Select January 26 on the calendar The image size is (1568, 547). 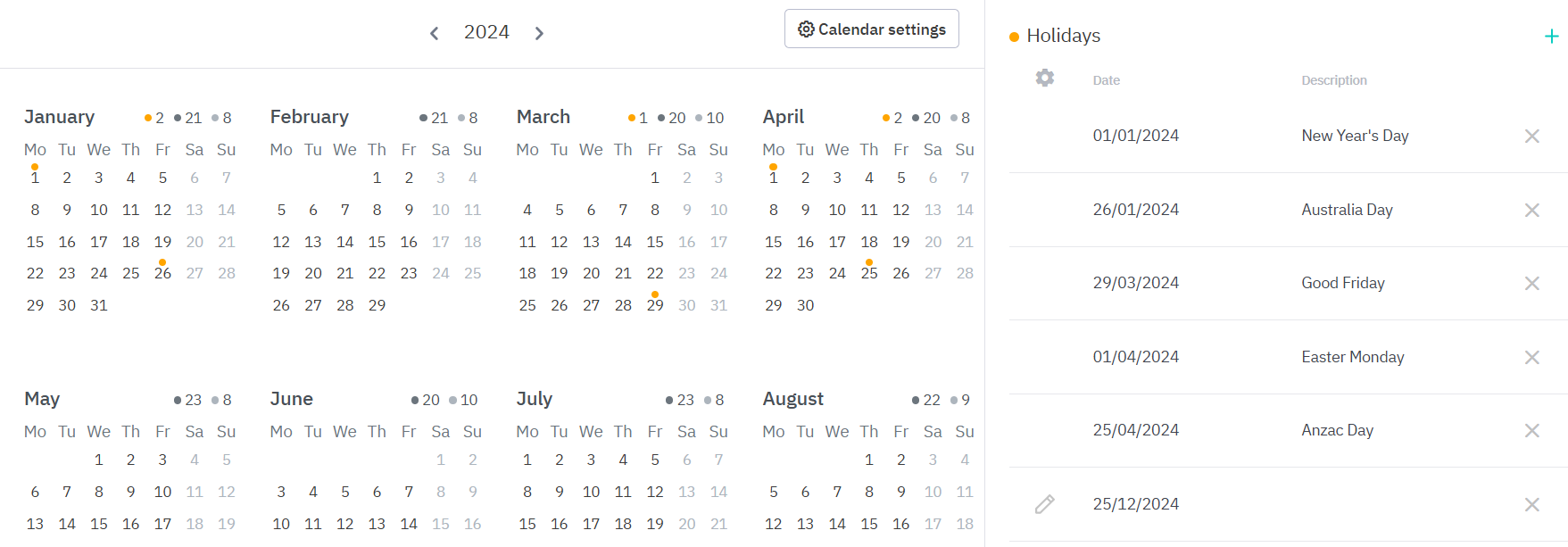[162, 273]
